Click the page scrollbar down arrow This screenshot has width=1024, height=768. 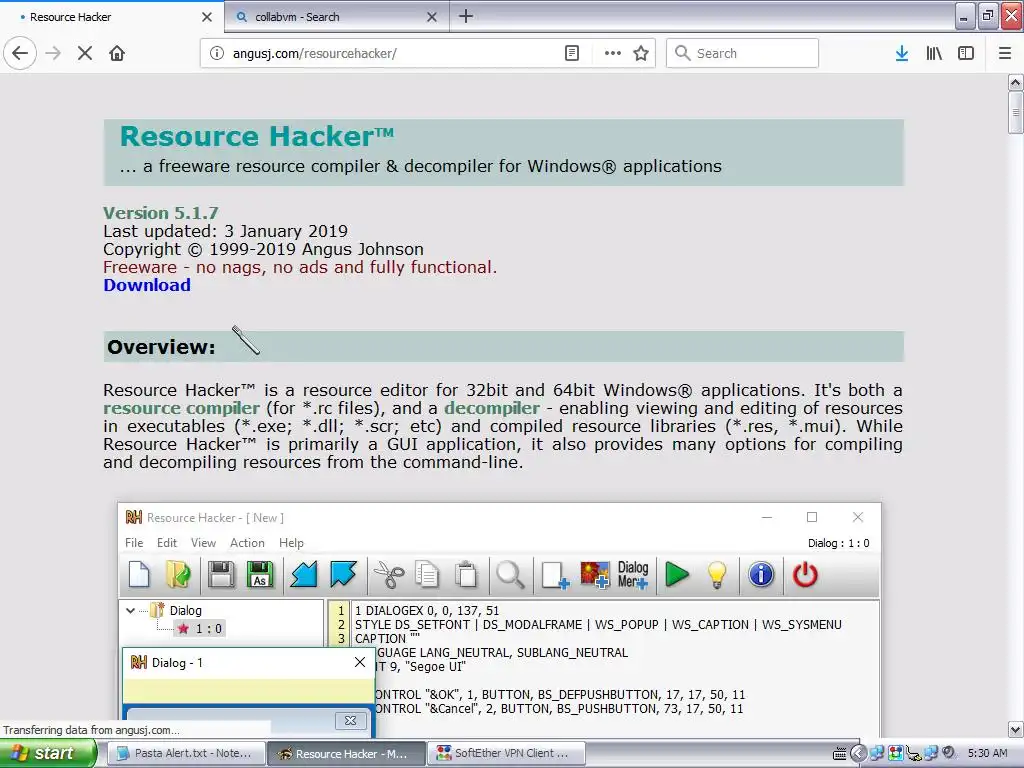click(x=1016, y=729)
